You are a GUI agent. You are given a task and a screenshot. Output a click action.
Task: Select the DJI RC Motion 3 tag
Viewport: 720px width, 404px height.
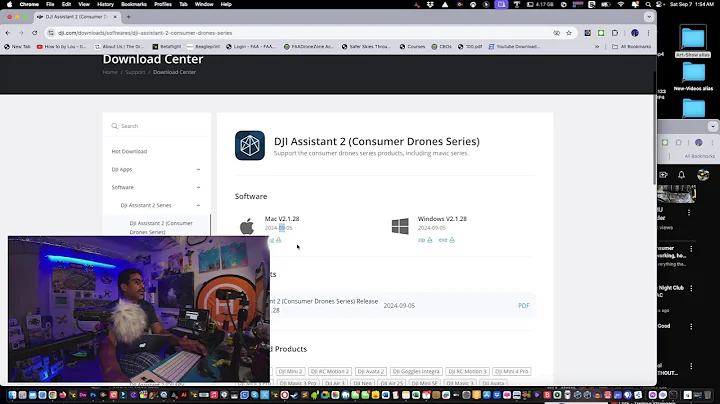point(467,371)
